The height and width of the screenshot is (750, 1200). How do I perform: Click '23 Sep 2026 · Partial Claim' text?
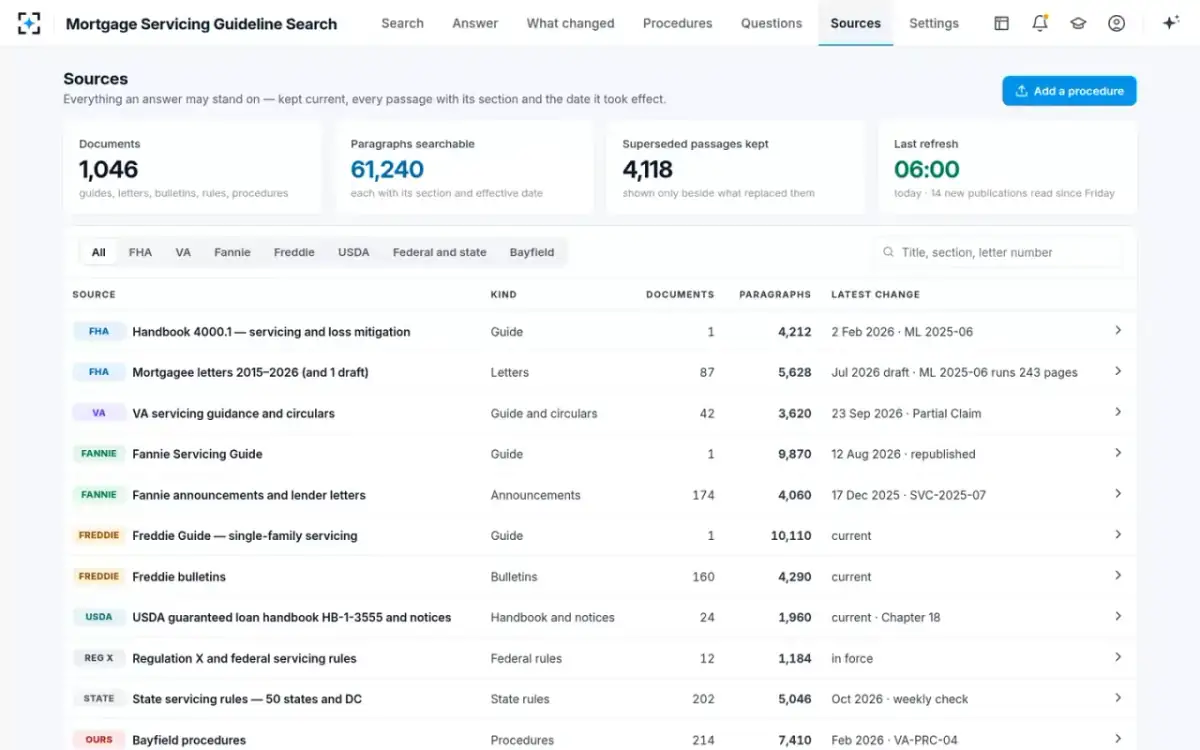[906, 413]
